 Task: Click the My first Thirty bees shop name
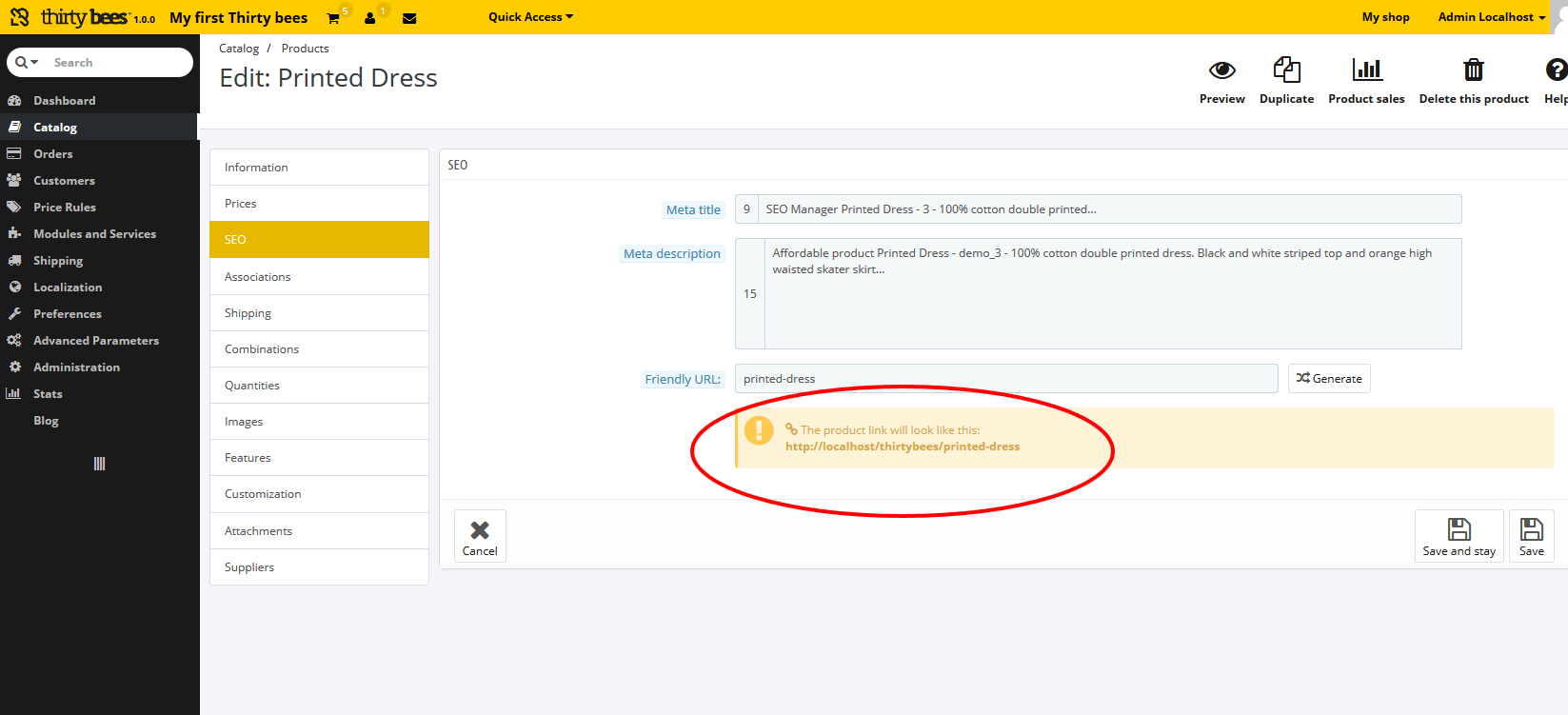pos(238,17)
